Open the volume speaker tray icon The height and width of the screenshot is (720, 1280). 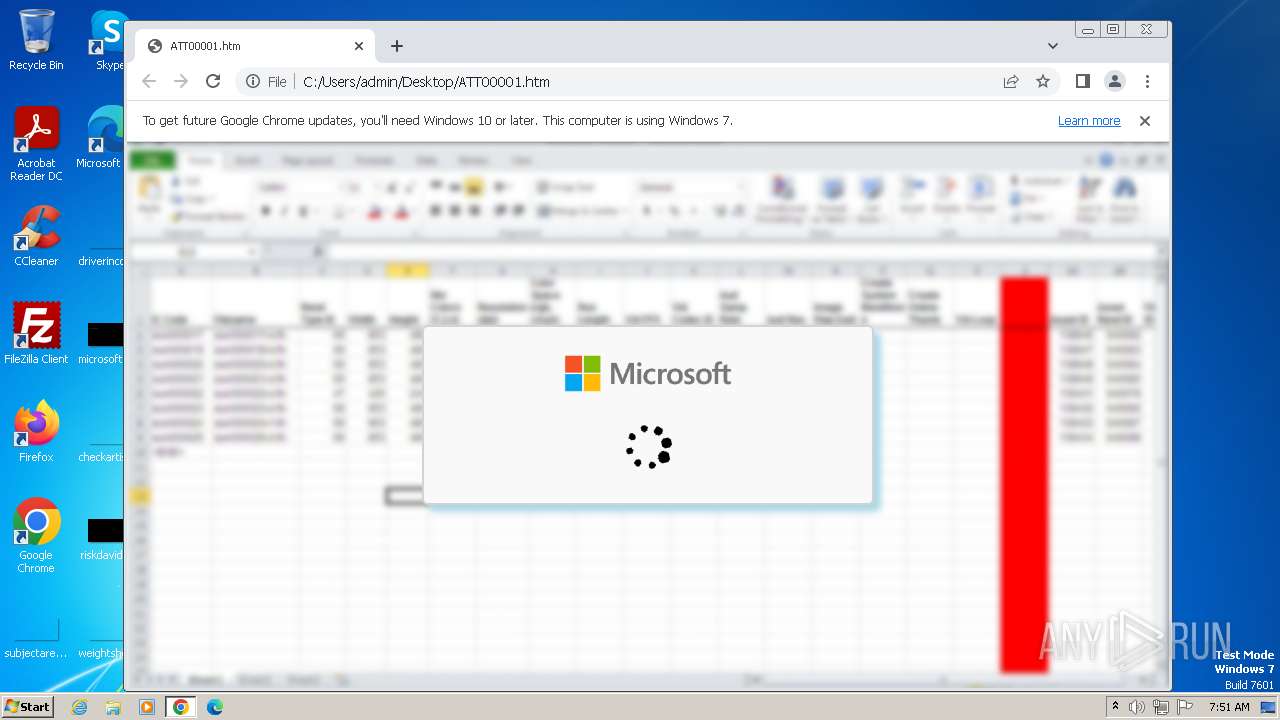[1137, 707]
